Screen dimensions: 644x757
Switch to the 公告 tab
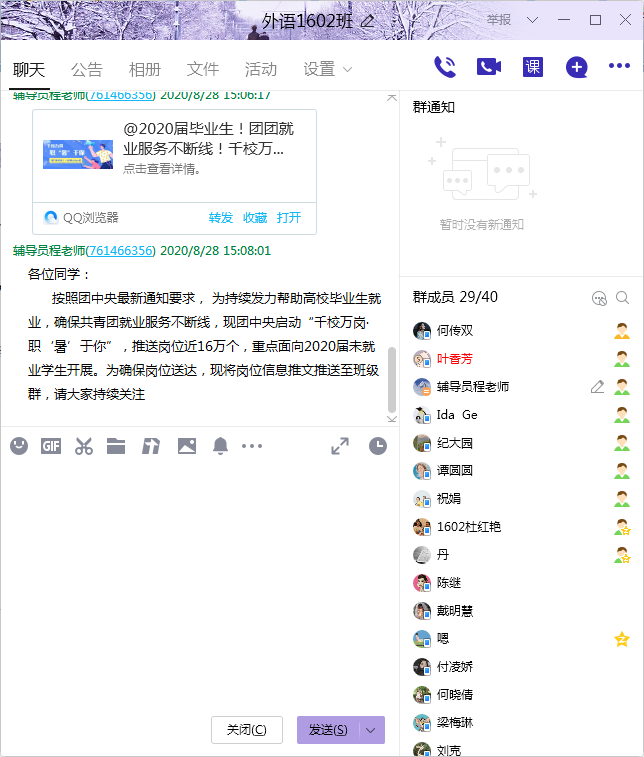[x=87, y=69]
